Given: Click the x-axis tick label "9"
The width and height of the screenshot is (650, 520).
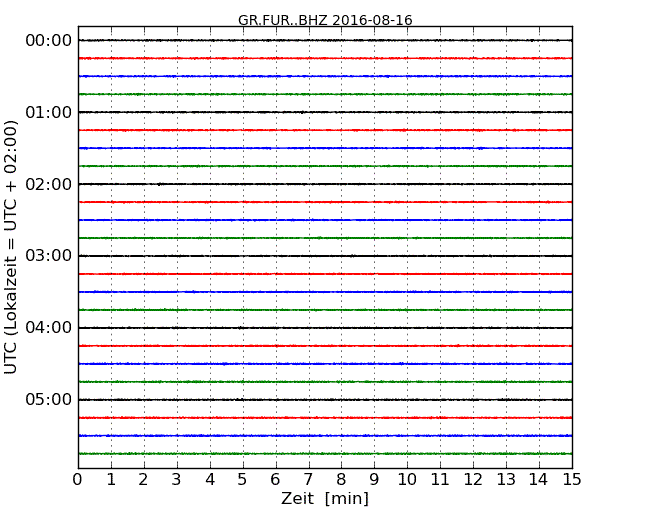Looking at the screenshot, I should tap(374, 480).
